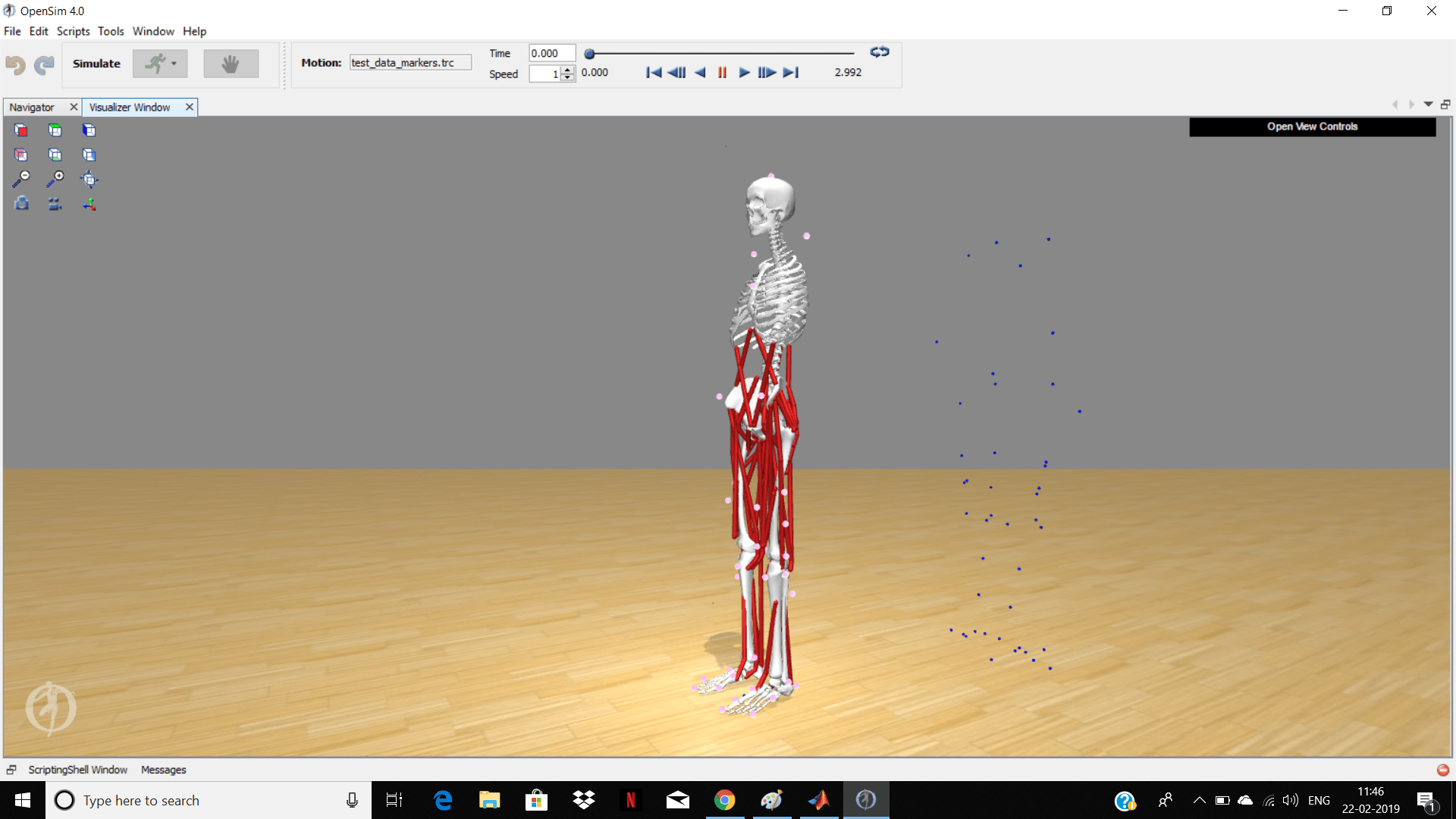Jump to start of motion
1456x819 pixels.
coord(654,73)
